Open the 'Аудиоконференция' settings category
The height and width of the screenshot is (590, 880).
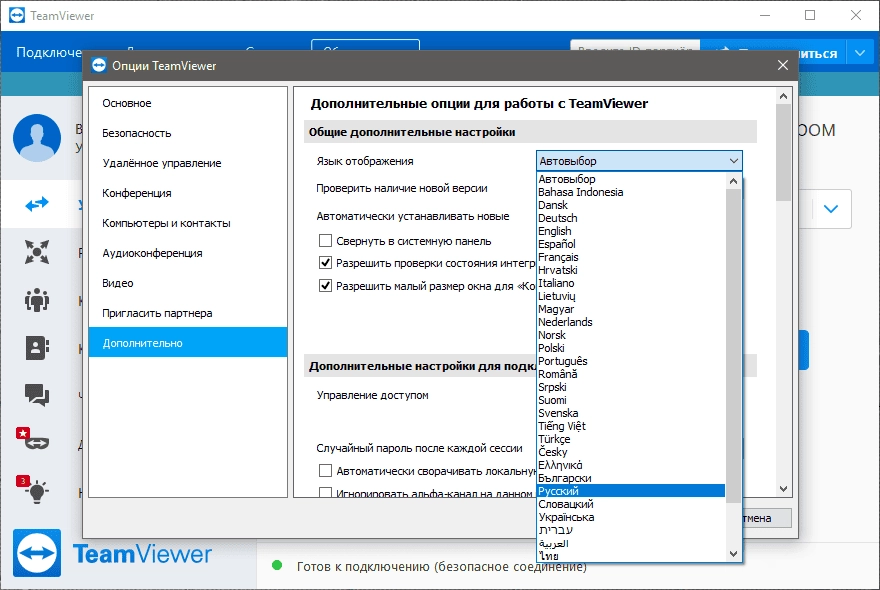(188, 253)
